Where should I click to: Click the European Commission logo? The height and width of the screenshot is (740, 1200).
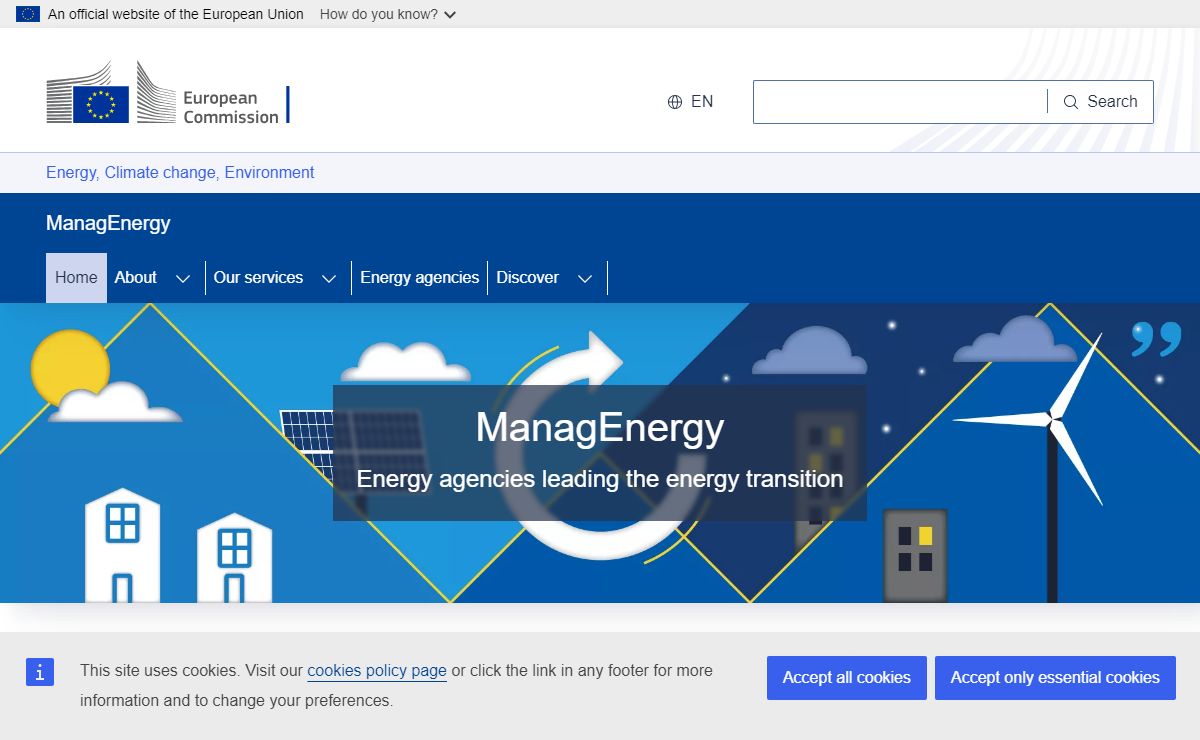[x=168, y=93]
